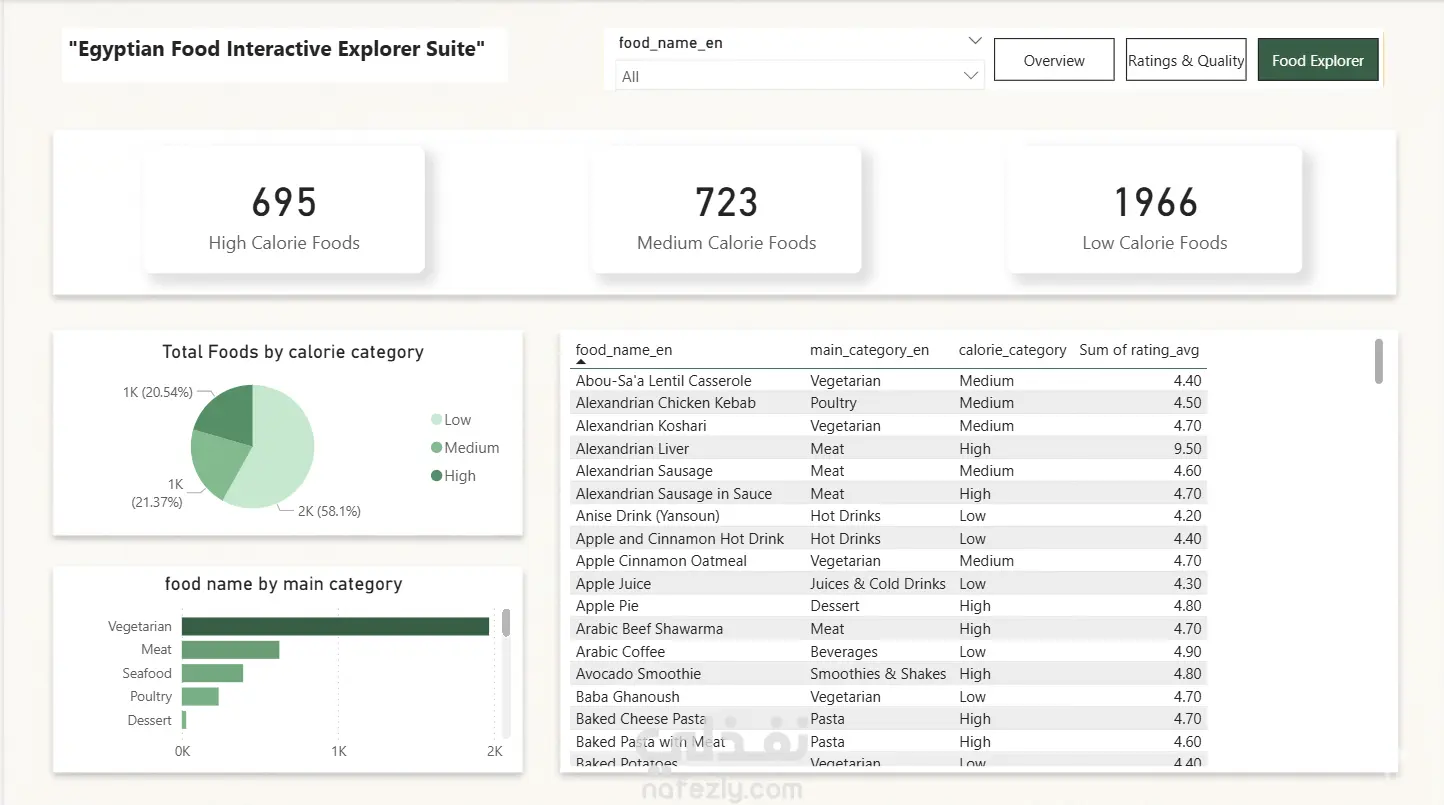Screen dimensions: 1444x805
Task: Sort by the calorie_category column header
Action: (1012, 350)
